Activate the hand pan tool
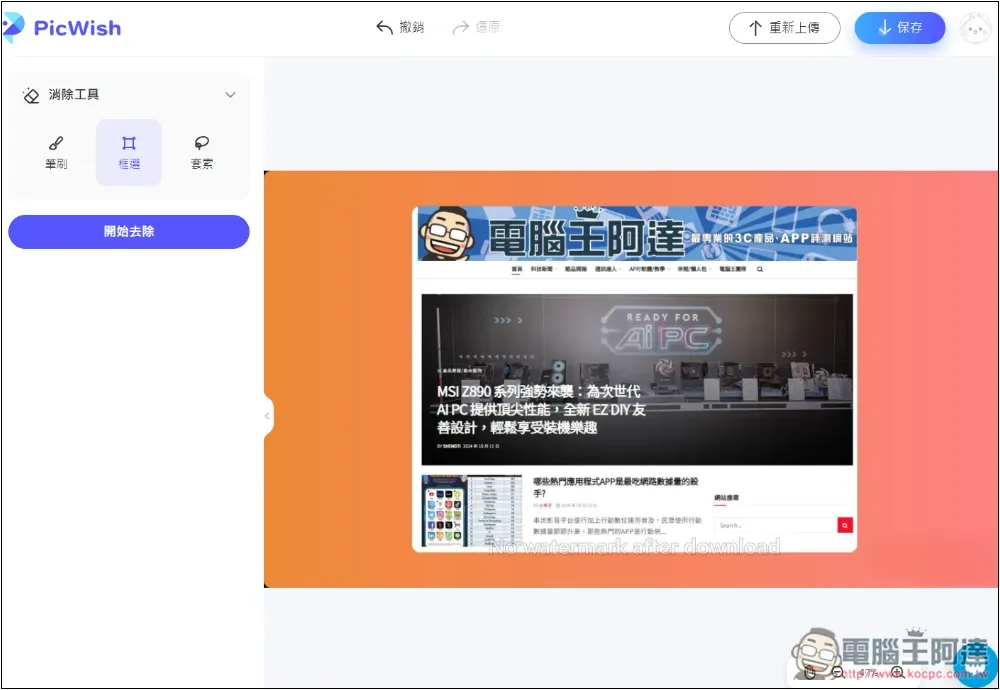 [x=810, y=673]
